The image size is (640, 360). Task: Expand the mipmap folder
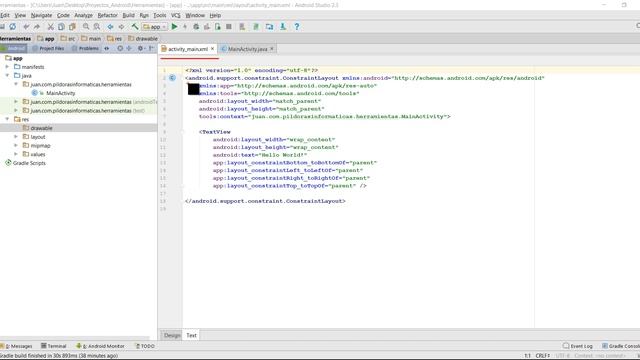pos(16,145)
